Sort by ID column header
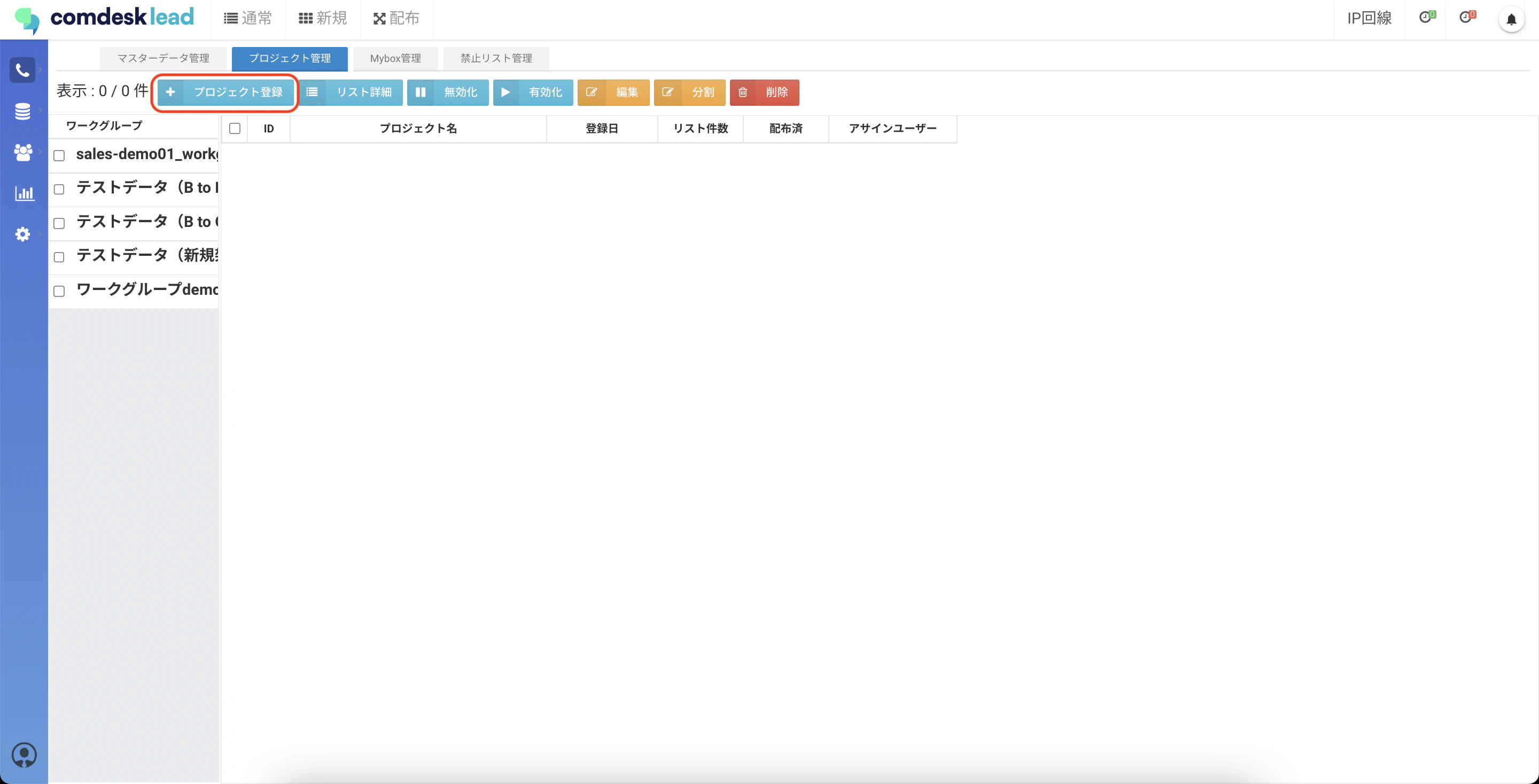This screenshot has width=1539, height=784. 269,128
